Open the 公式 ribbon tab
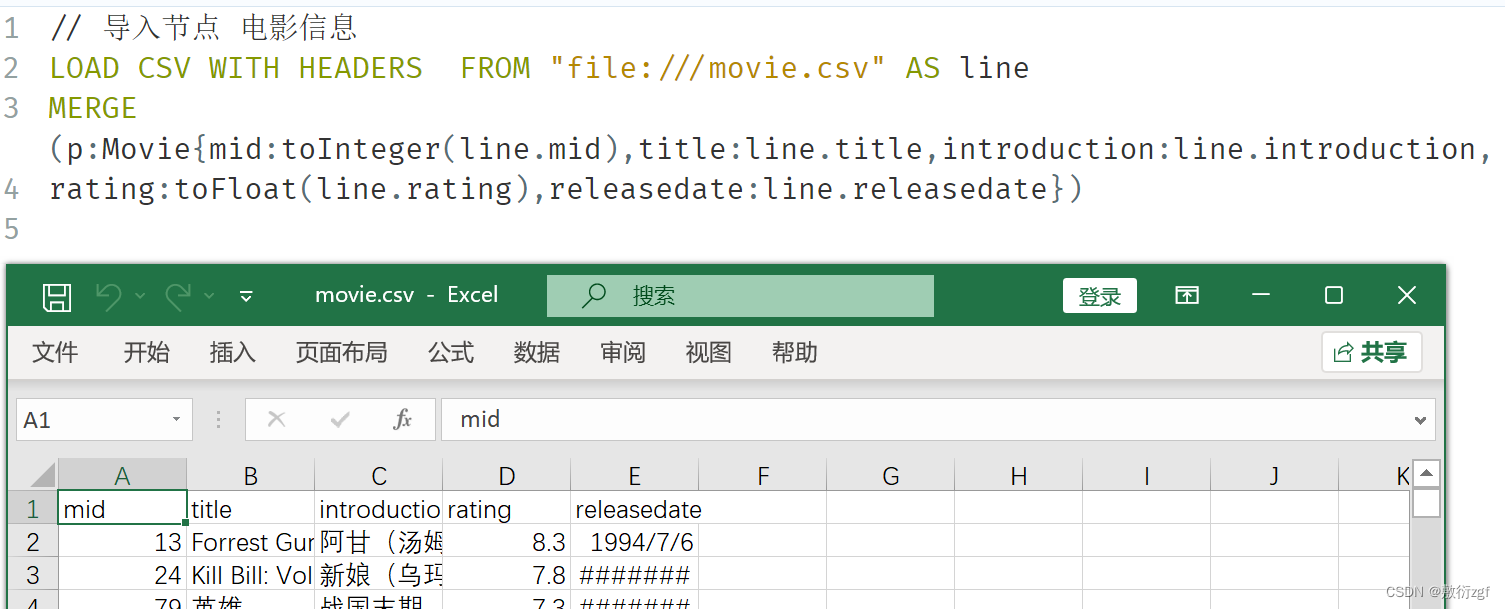 (x=451, y=352)
